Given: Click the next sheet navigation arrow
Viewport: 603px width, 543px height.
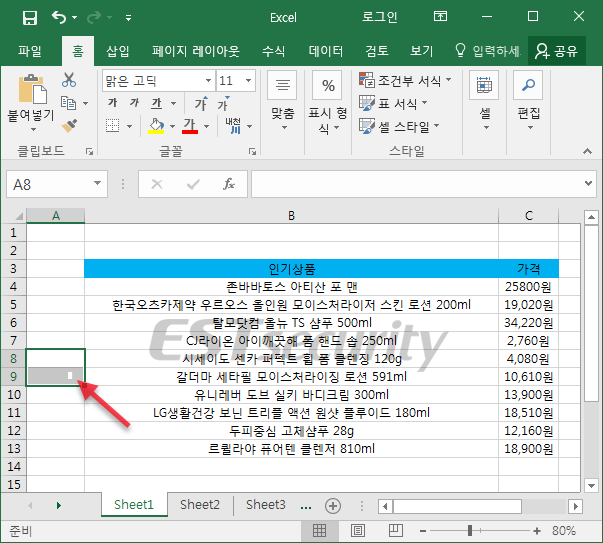Looking at the screenshot, I should (58, 505).
